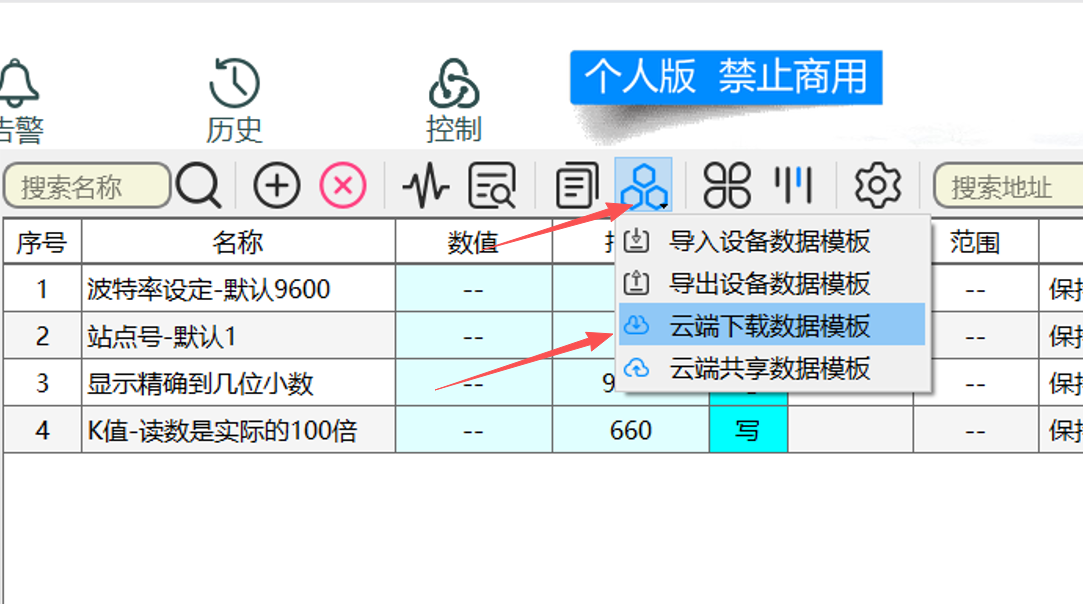Screen dimensions: 1083x604
Task: Choose 云端下载数据模板 from menu
Action: 771,325
